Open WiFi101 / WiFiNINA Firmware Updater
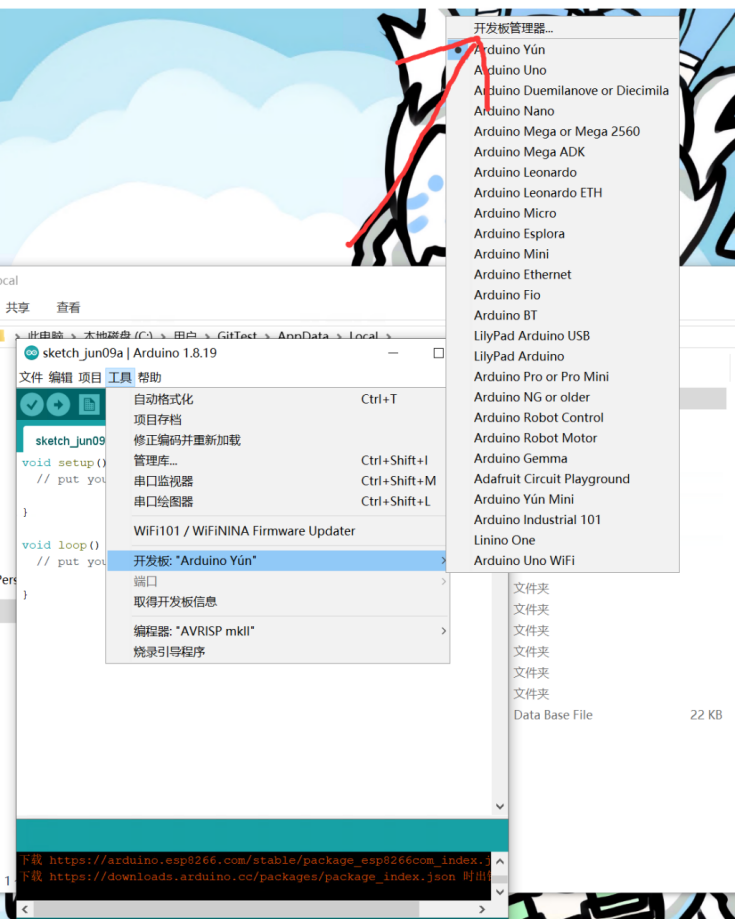 (x=278, y=532)
